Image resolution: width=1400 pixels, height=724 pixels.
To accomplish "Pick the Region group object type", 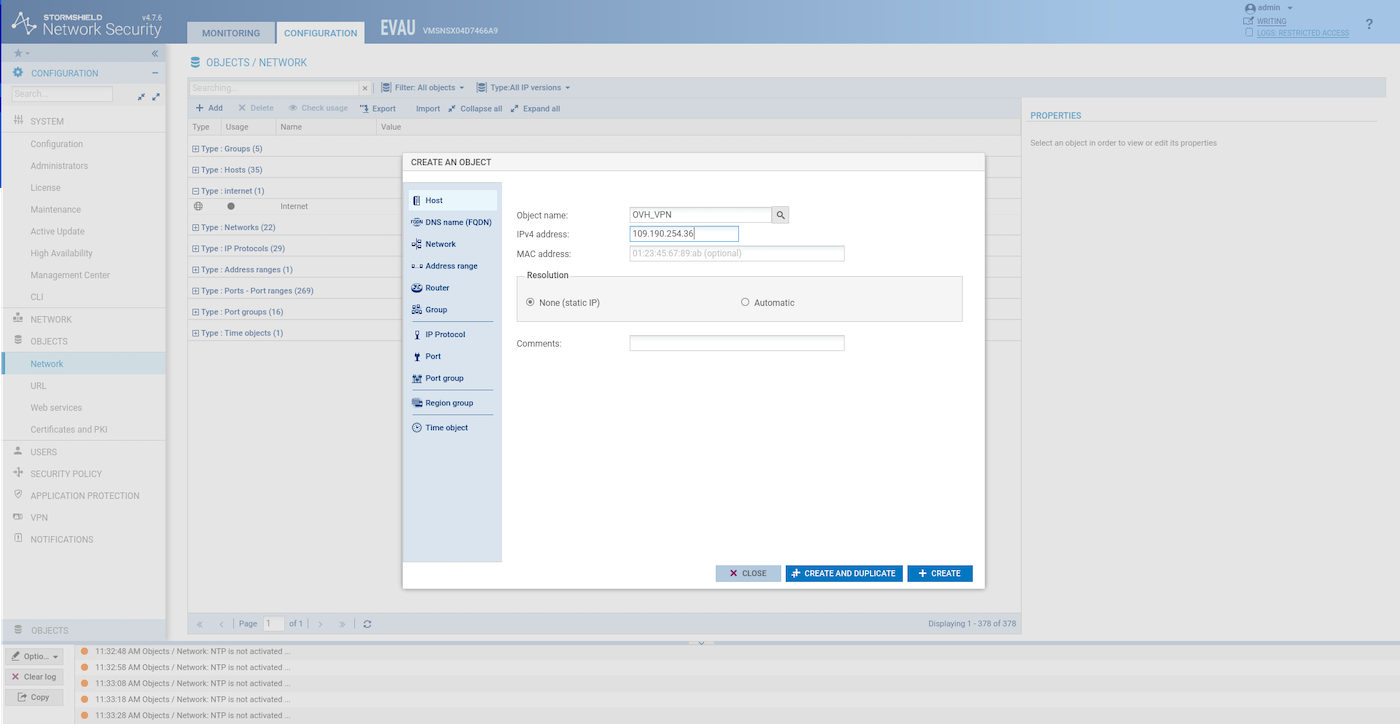I will pos(448,403).
